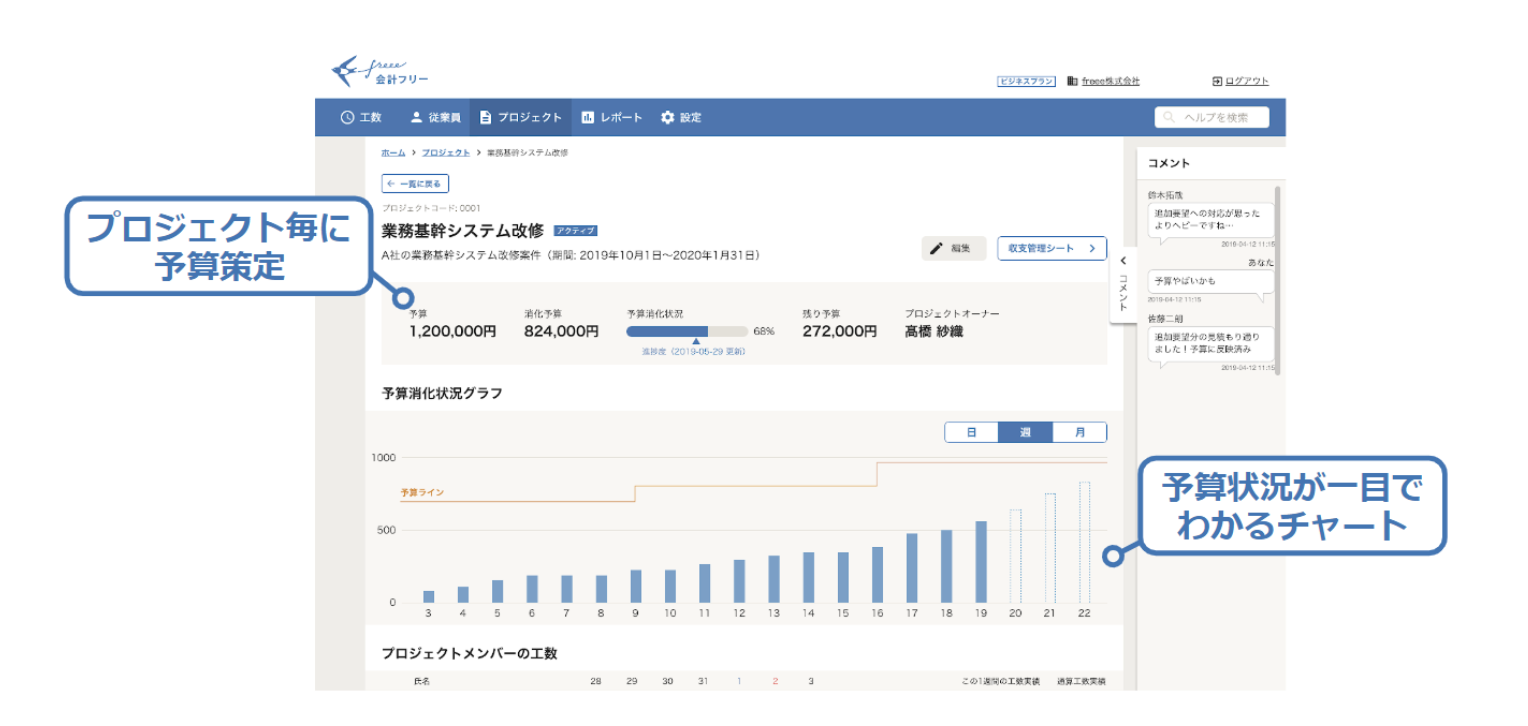Click the chart bar for week 3

[429, 596]
